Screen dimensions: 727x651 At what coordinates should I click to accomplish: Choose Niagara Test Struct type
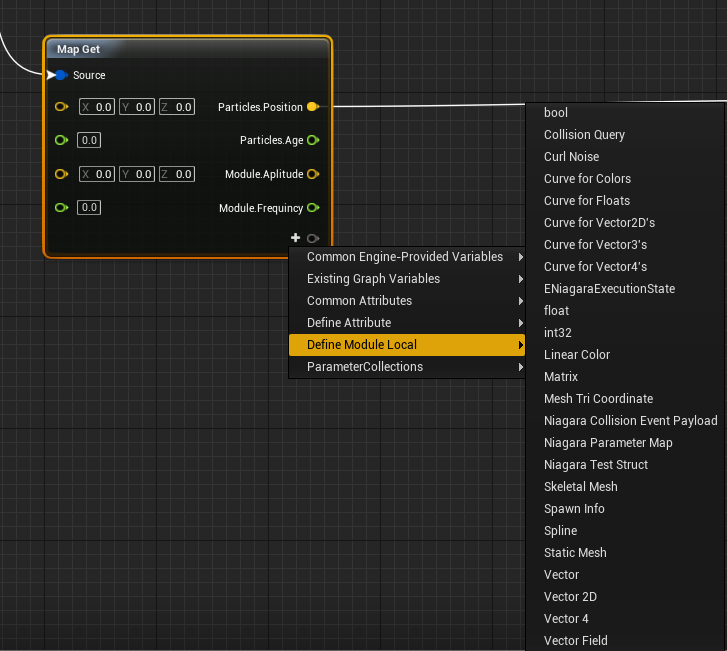coord(625,465)
